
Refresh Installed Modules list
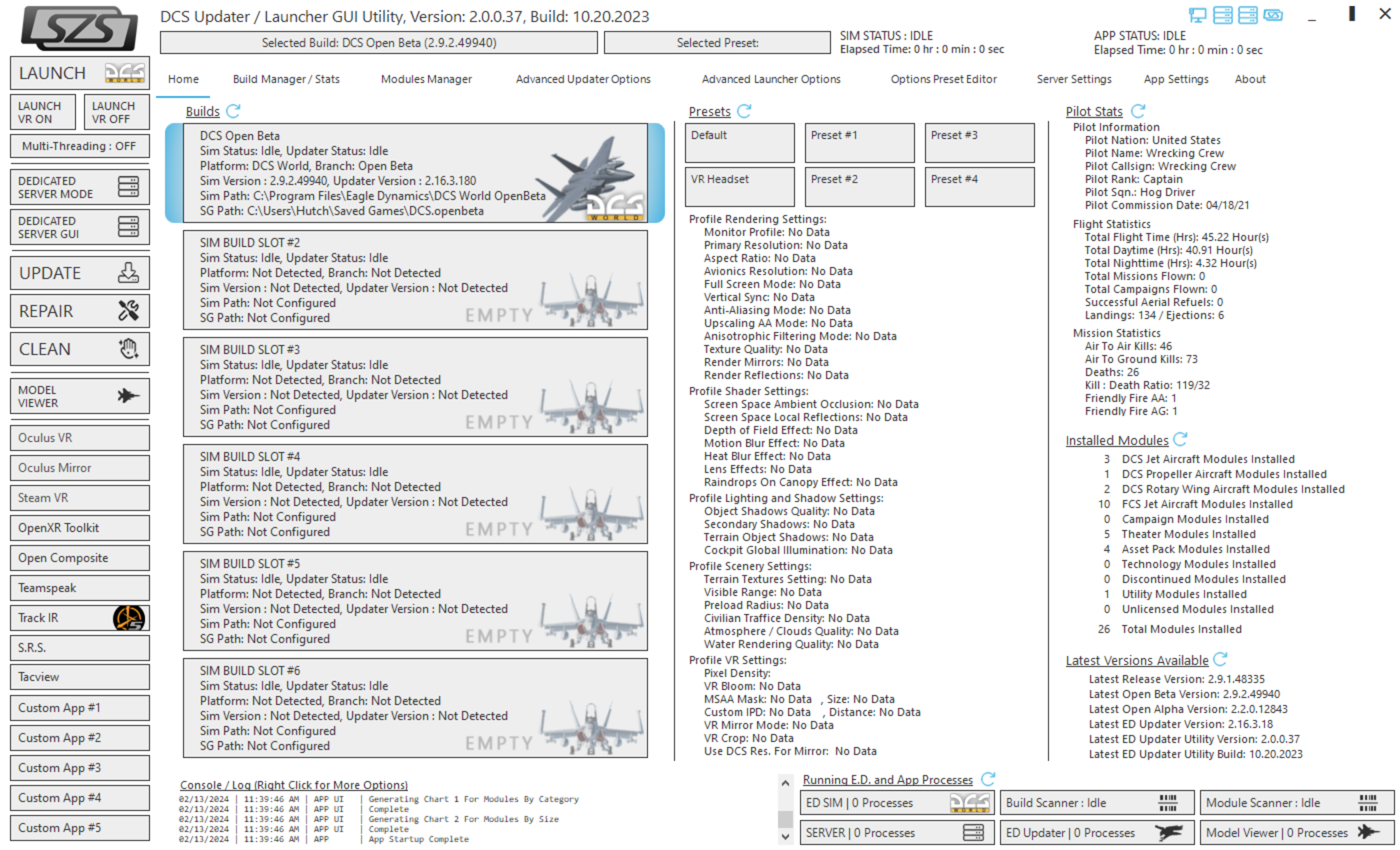(x=1181, y=439)
